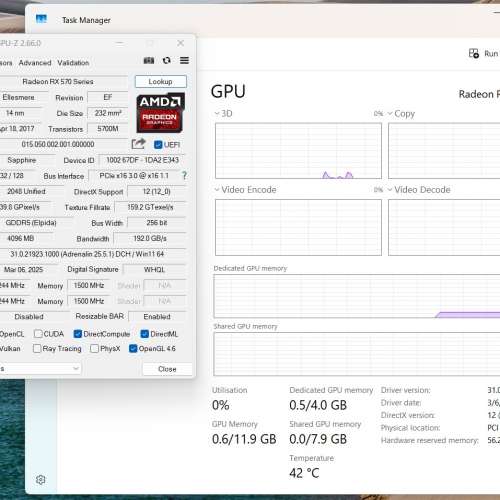Click the Device ID value 1002 67DF
The image size is (500, 500).
(142, 160)
